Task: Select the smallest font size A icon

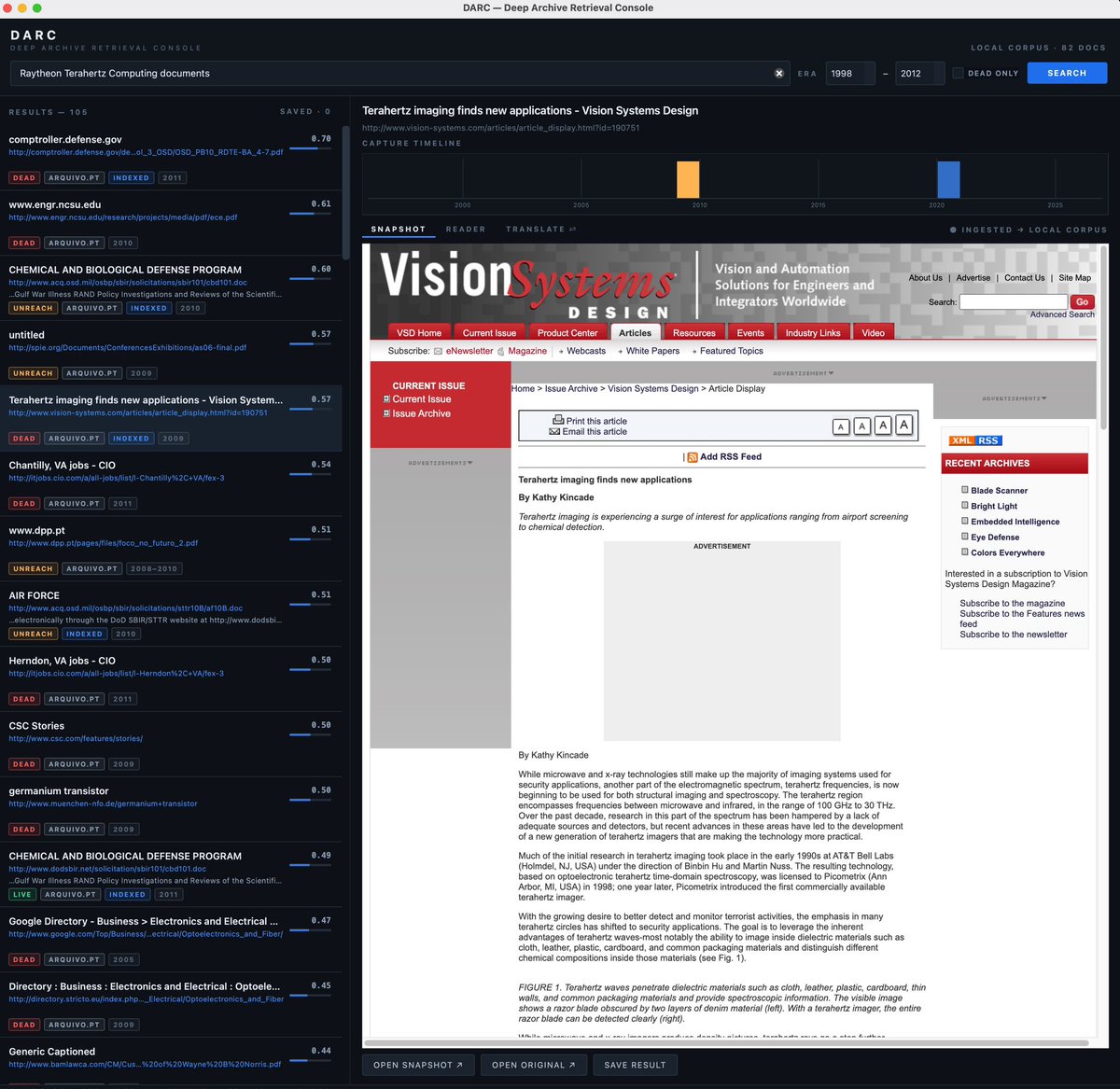Action: point(841,426)
